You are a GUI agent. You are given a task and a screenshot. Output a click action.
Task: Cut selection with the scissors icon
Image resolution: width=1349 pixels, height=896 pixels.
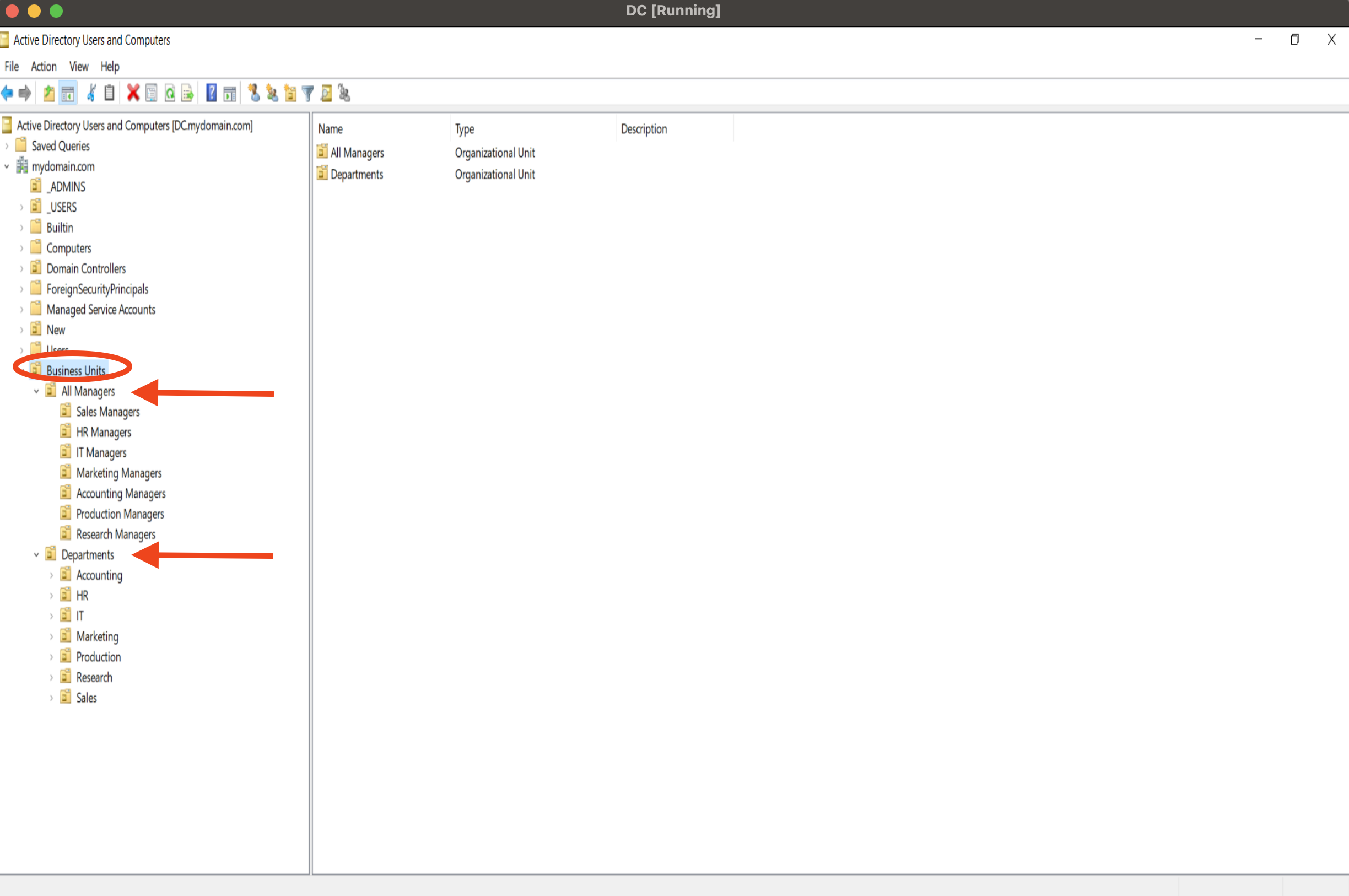point(91,93)
